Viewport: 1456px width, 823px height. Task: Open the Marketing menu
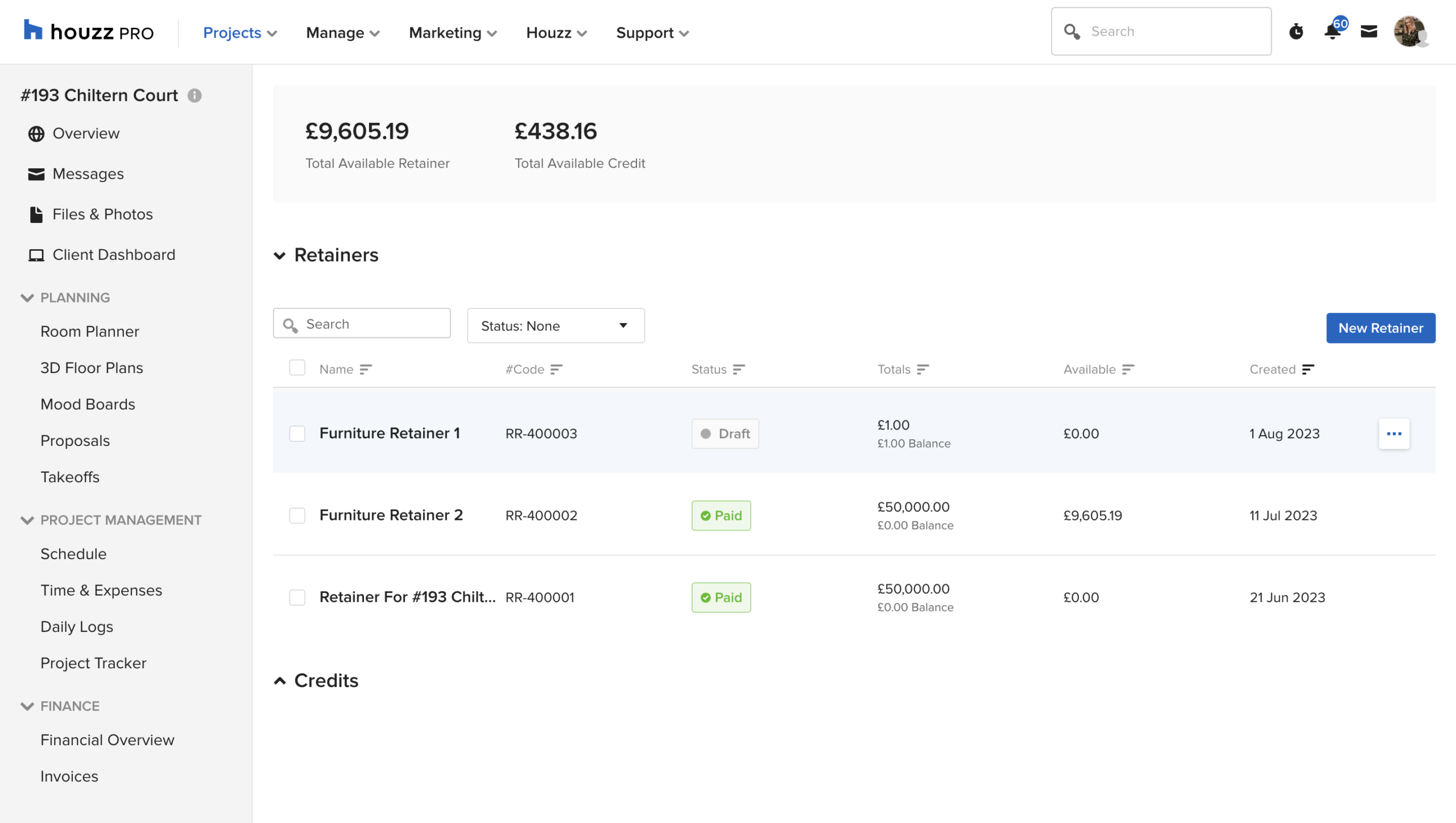453,33
